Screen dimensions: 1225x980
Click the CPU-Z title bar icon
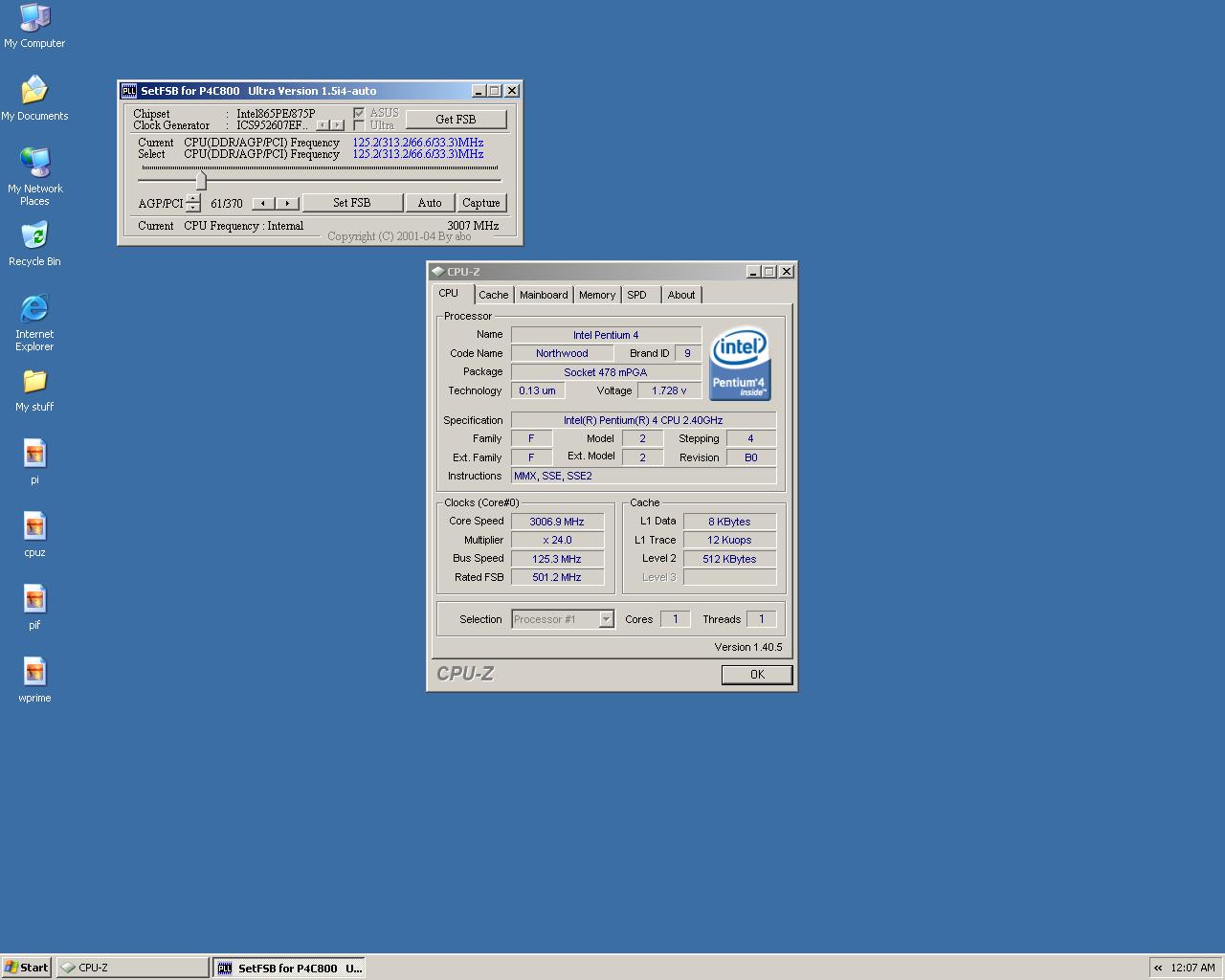coord(437,272)
